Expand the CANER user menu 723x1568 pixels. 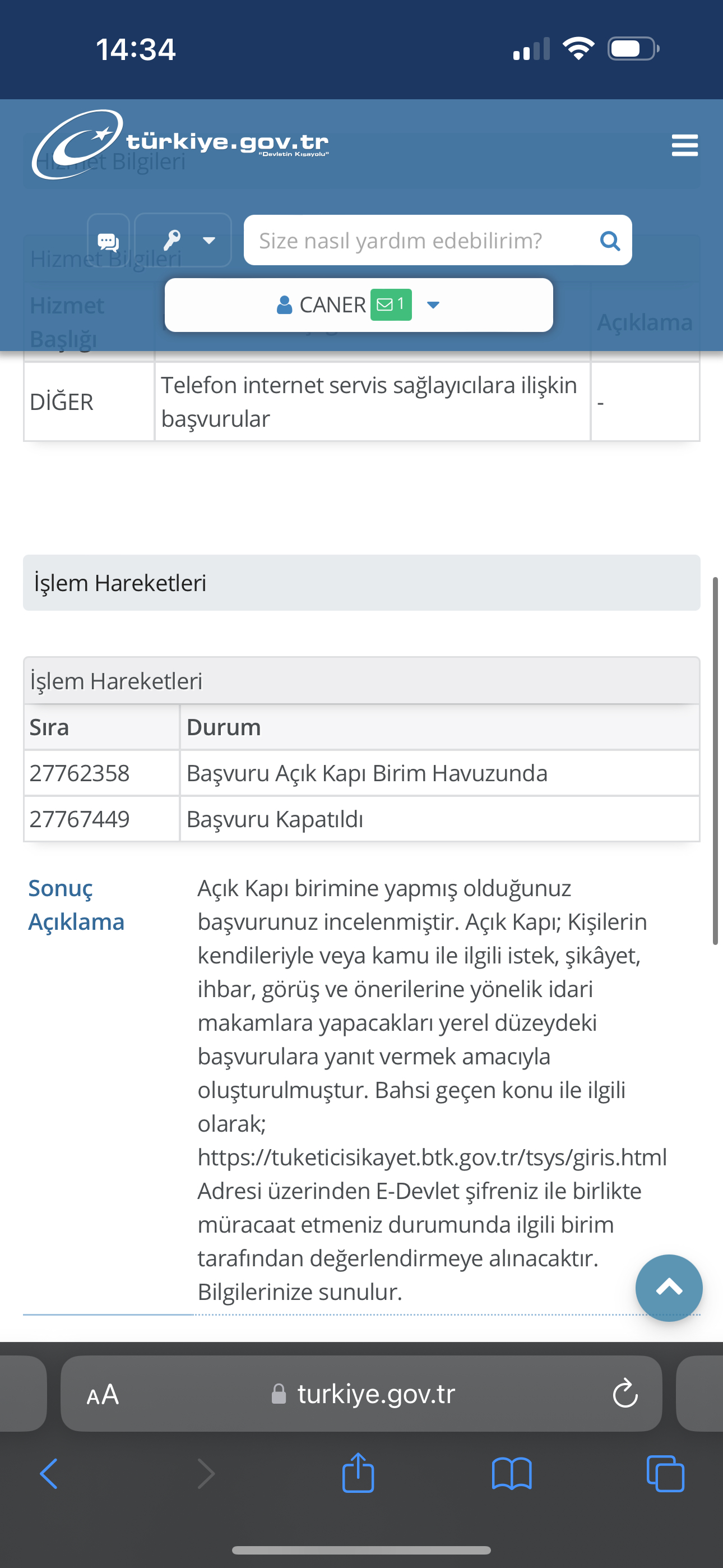pos(359,305)
